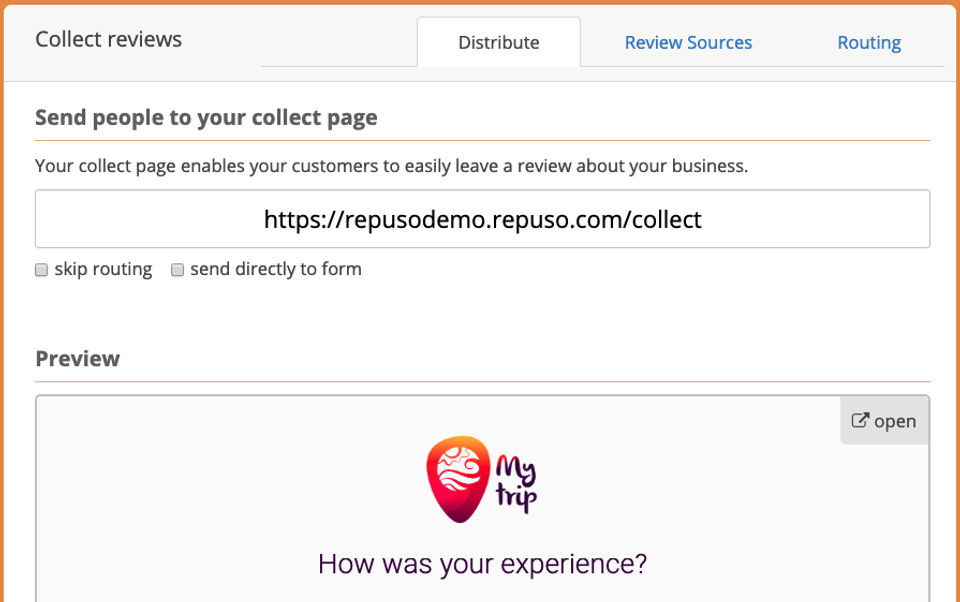Tick the send directly to form checkbox
This screenshot has height=602, width=960.
click(178, 270)
